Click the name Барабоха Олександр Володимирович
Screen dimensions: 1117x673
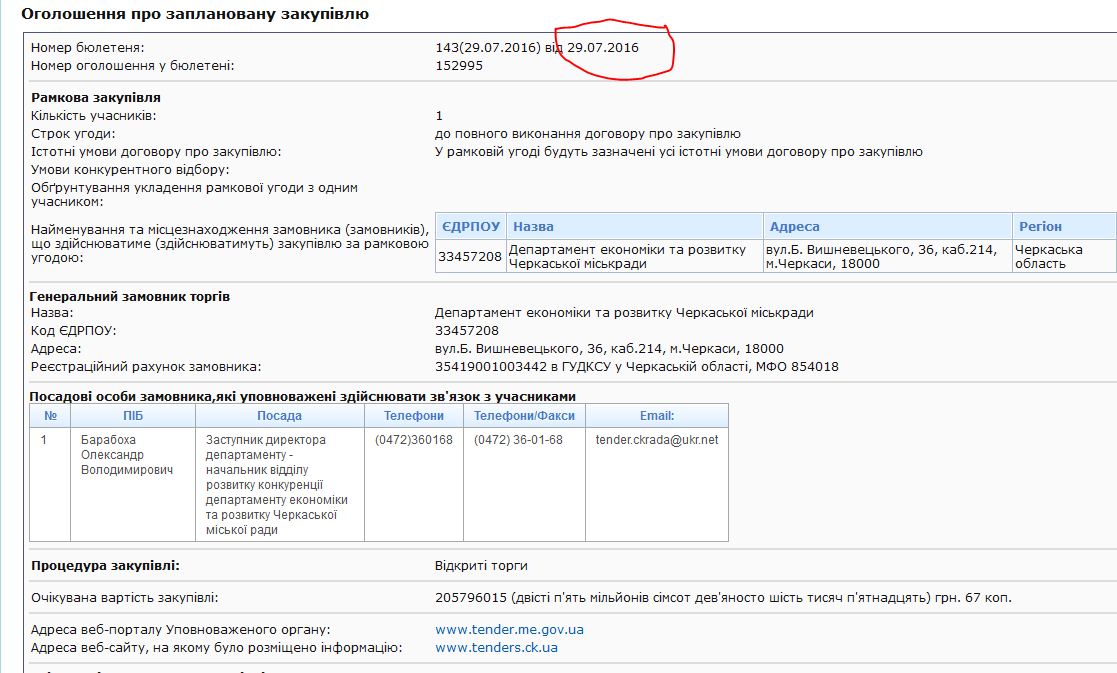pyautogui.click(x=126, y=455)
